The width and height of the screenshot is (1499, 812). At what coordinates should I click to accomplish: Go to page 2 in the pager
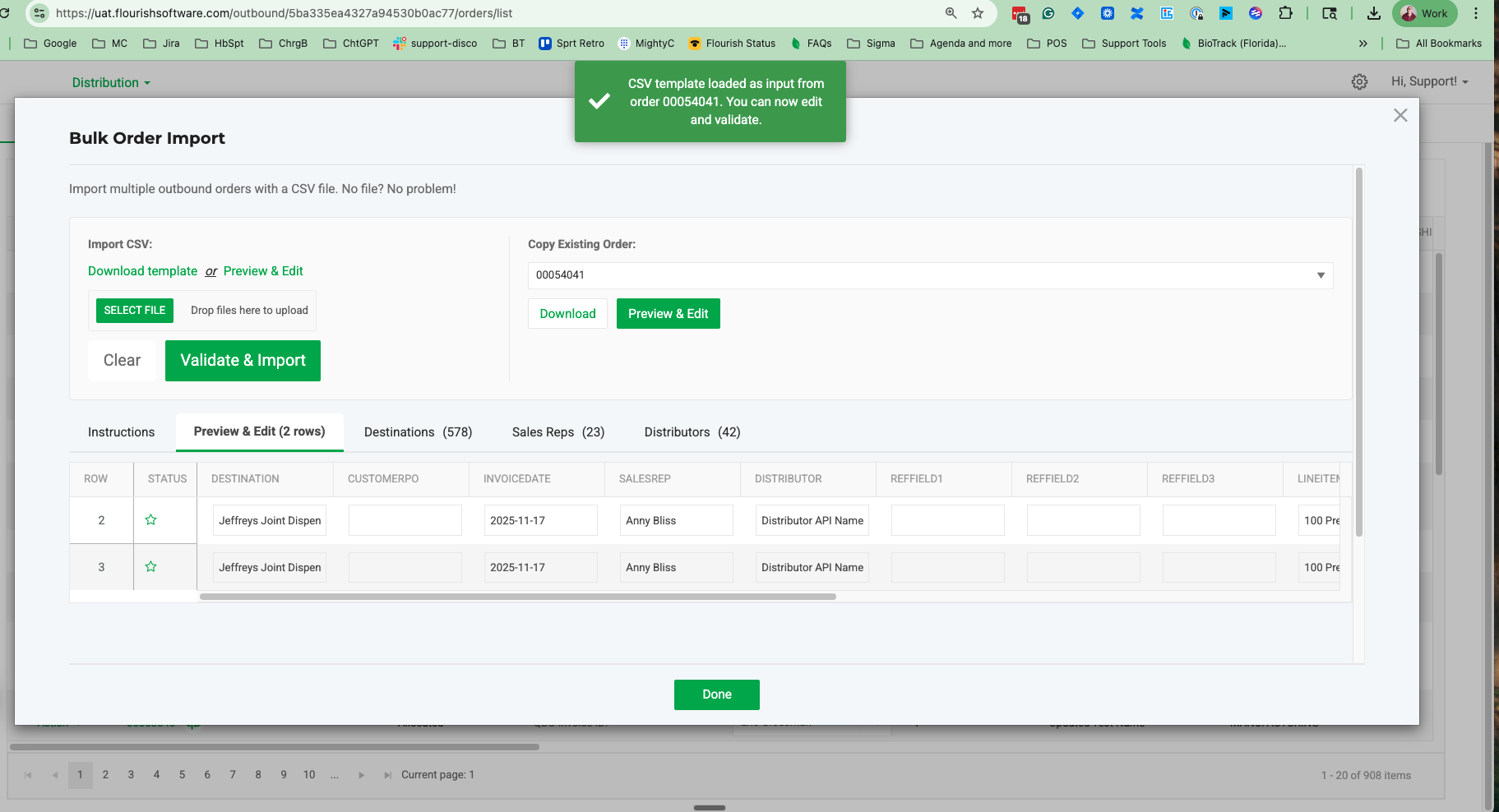coord(105,775)
